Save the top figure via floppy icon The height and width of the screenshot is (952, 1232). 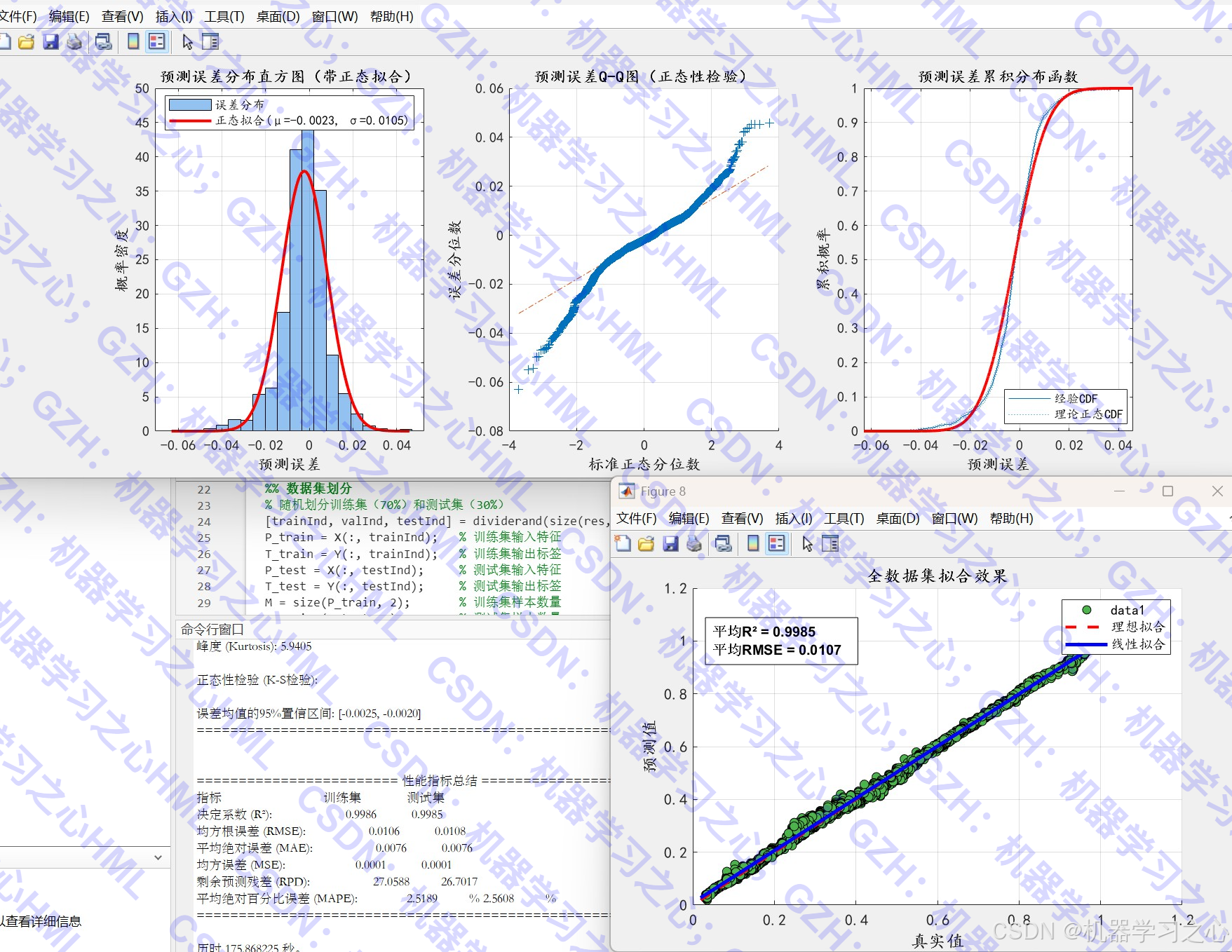point(50,42)
